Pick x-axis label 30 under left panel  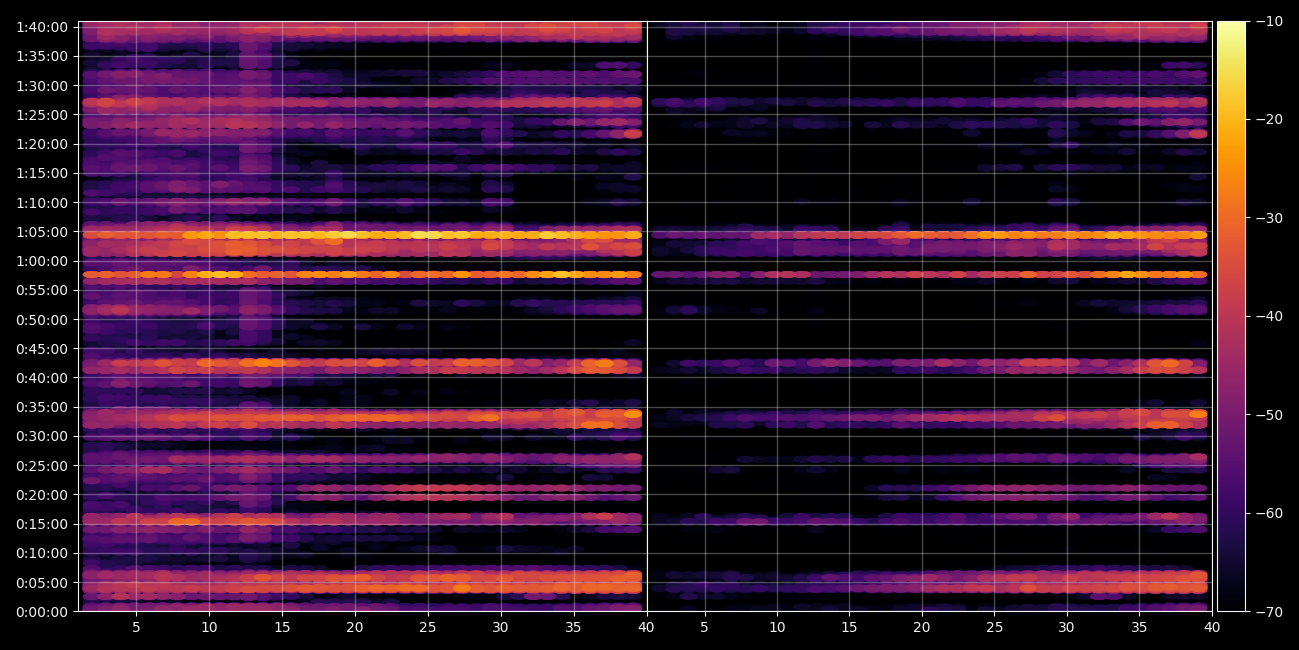[x=500, y=628]
